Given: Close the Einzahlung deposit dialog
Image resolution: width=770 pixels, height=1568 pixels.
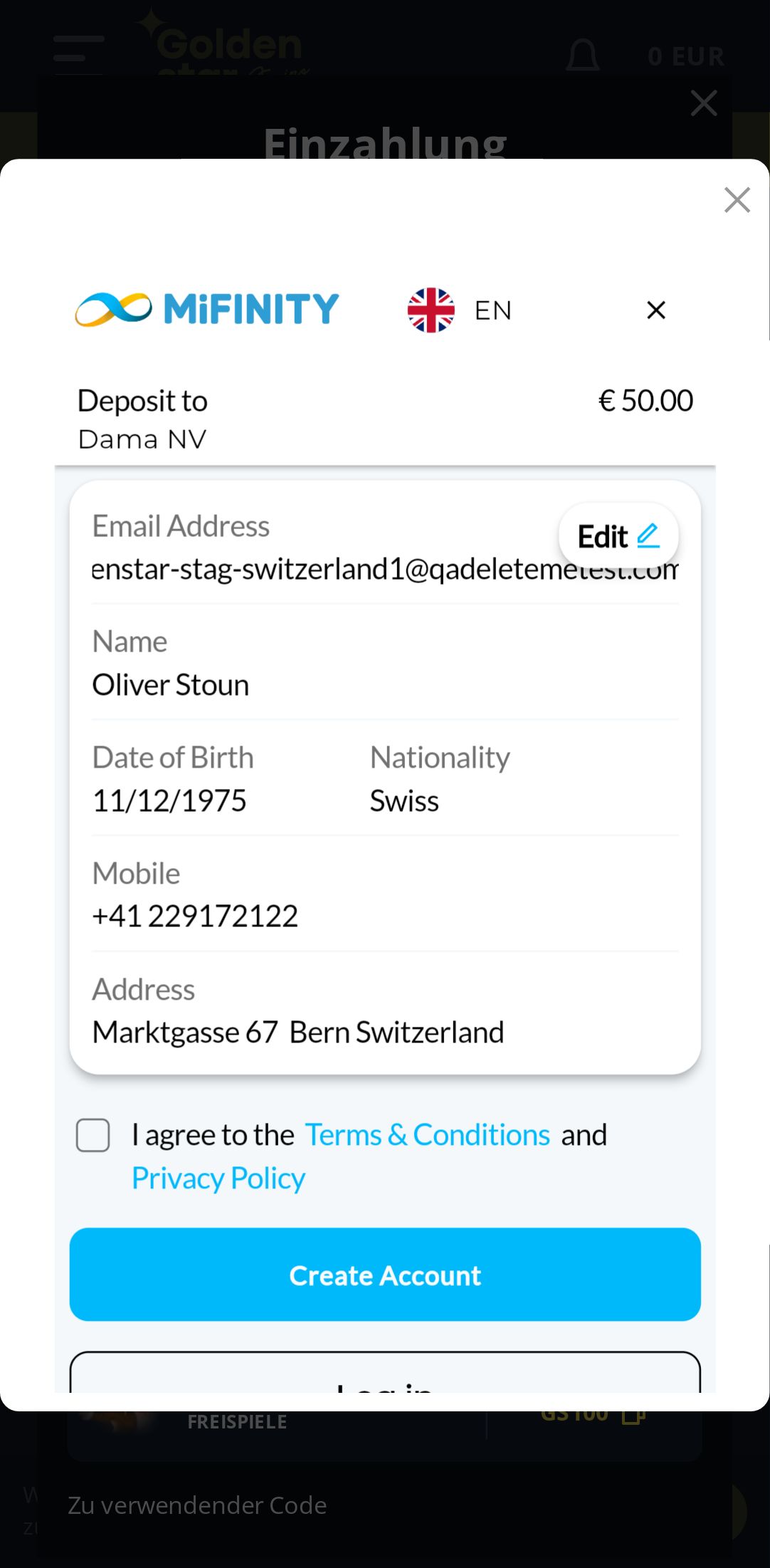Looking at the screenshot, I should click(704, 103).
